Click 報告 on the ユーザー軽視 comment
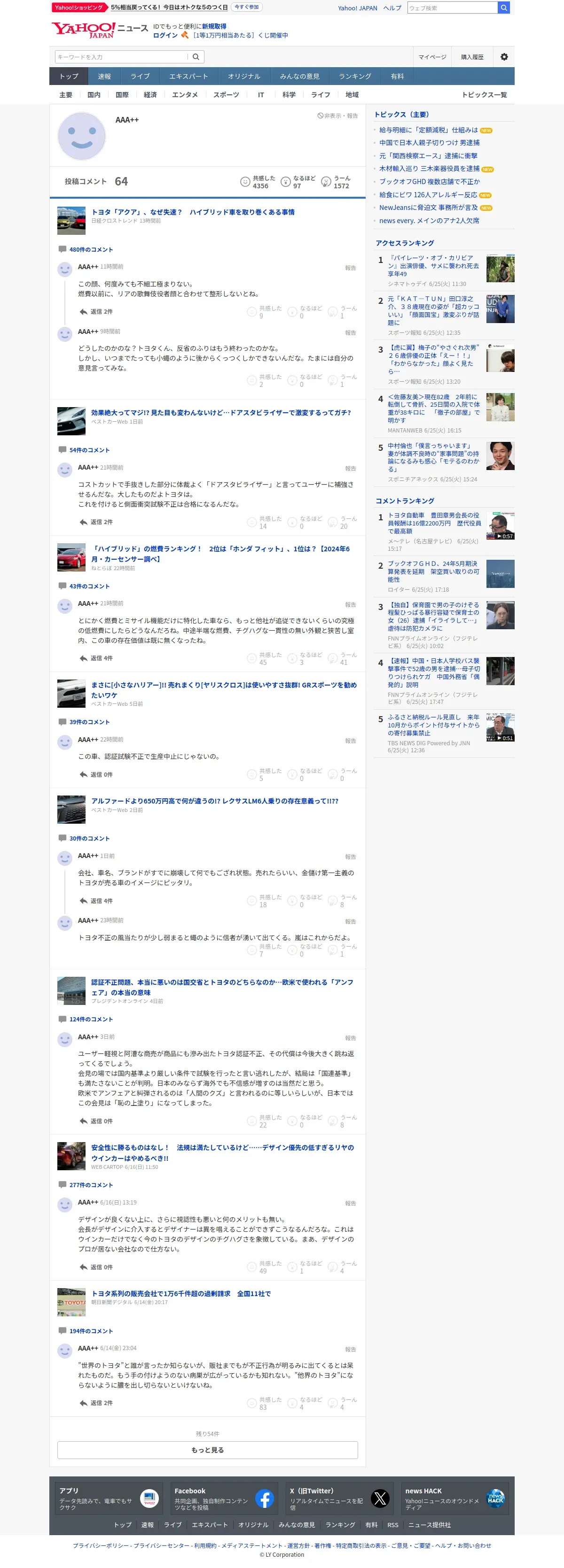 (x=350, y=1038)
